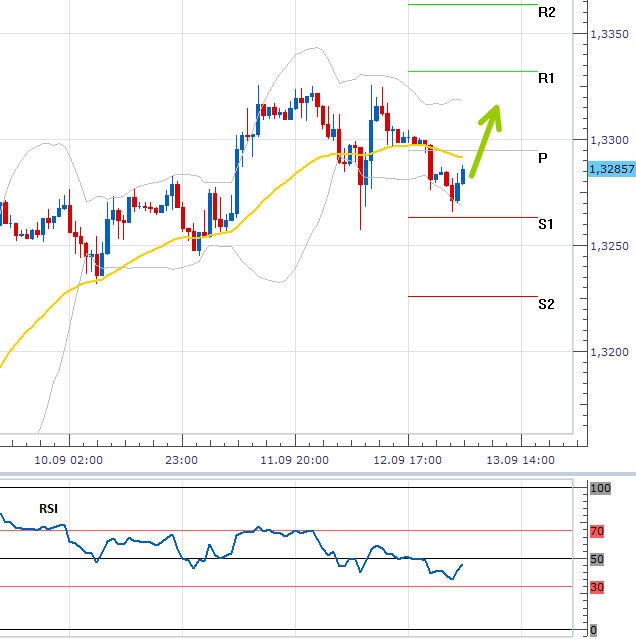Click the RSI 50 midline label
This screenshot has height=639, width=636.
pos(597,559)
